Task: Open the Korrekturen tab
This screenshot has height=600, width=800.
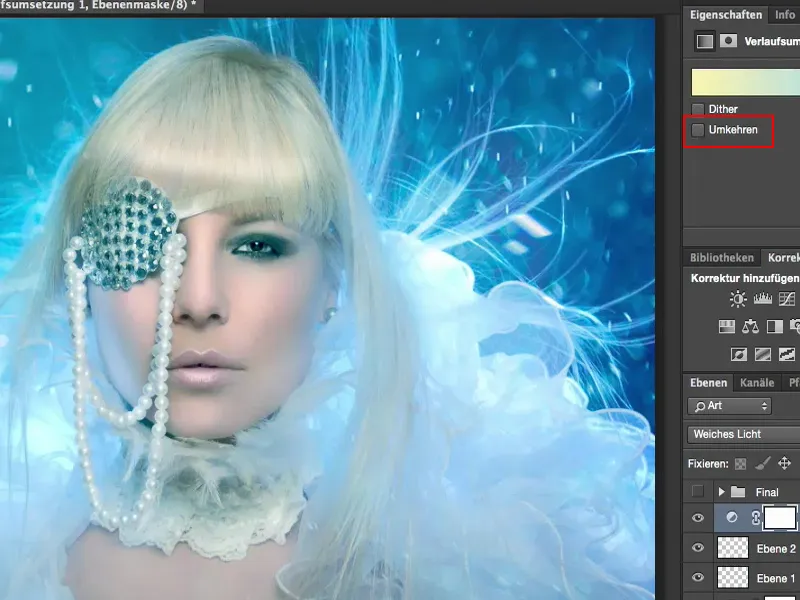Action: click(782, 258)
